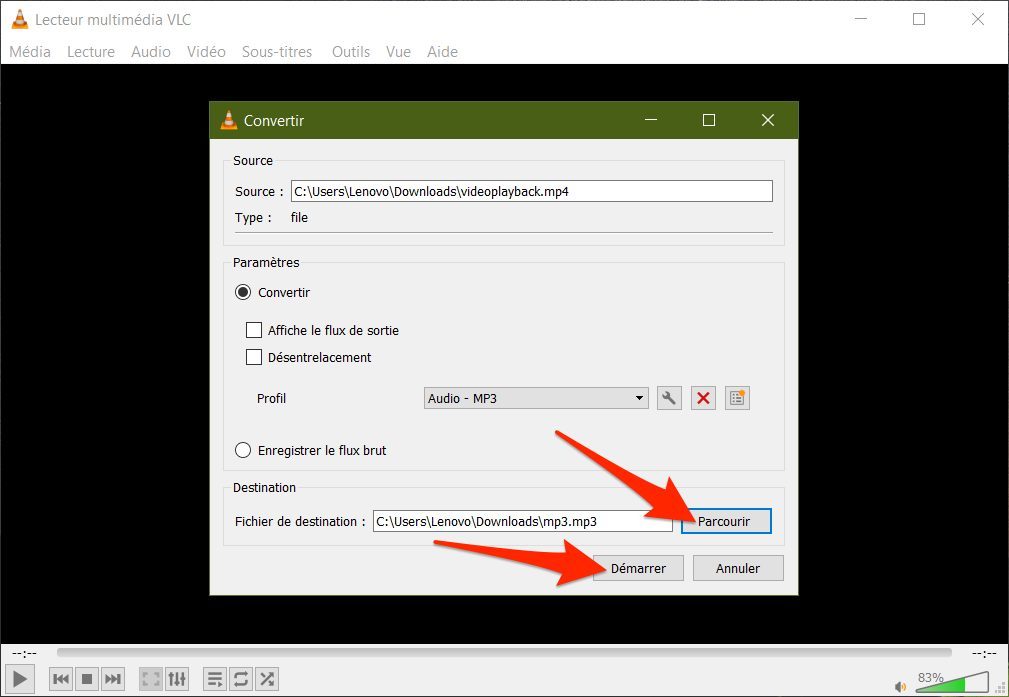Toggle fullscreen video mode icon

pos(151,679)
